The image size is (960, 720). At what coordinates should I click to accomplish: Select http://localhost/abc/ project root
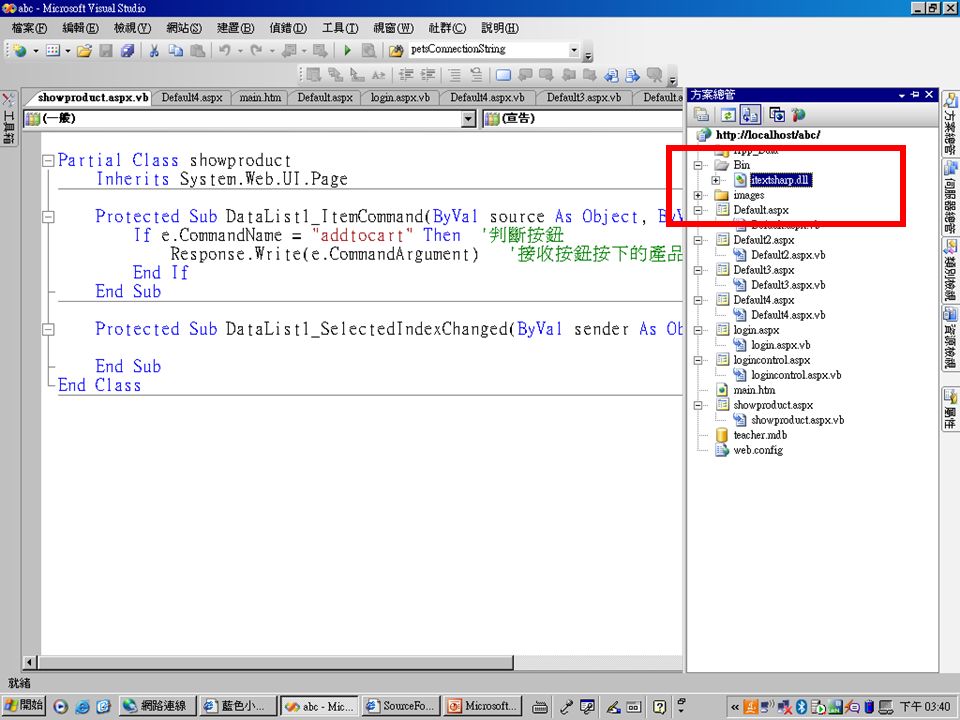pos(768,135)
